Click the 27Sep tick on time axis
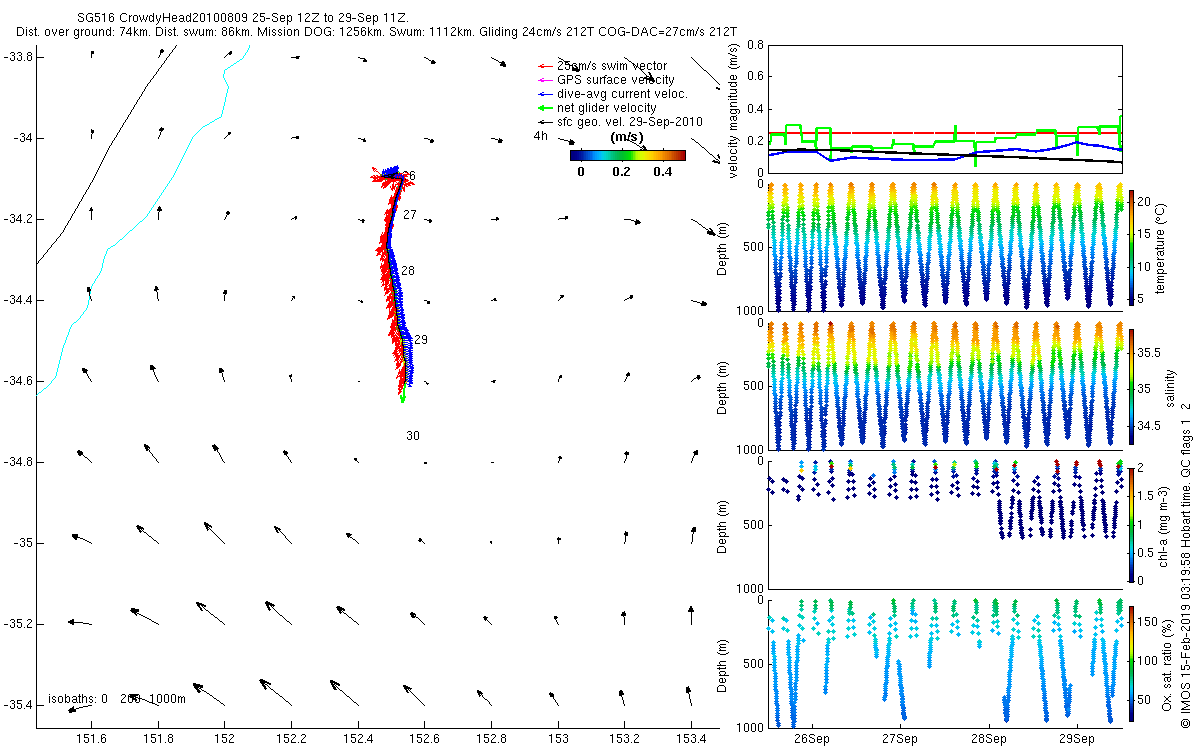 (x=900, y=739)
